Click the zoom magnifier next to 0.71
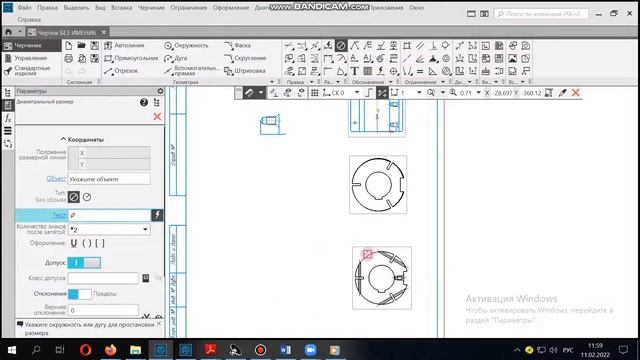640x360 pixels. [x=453, y=93]
